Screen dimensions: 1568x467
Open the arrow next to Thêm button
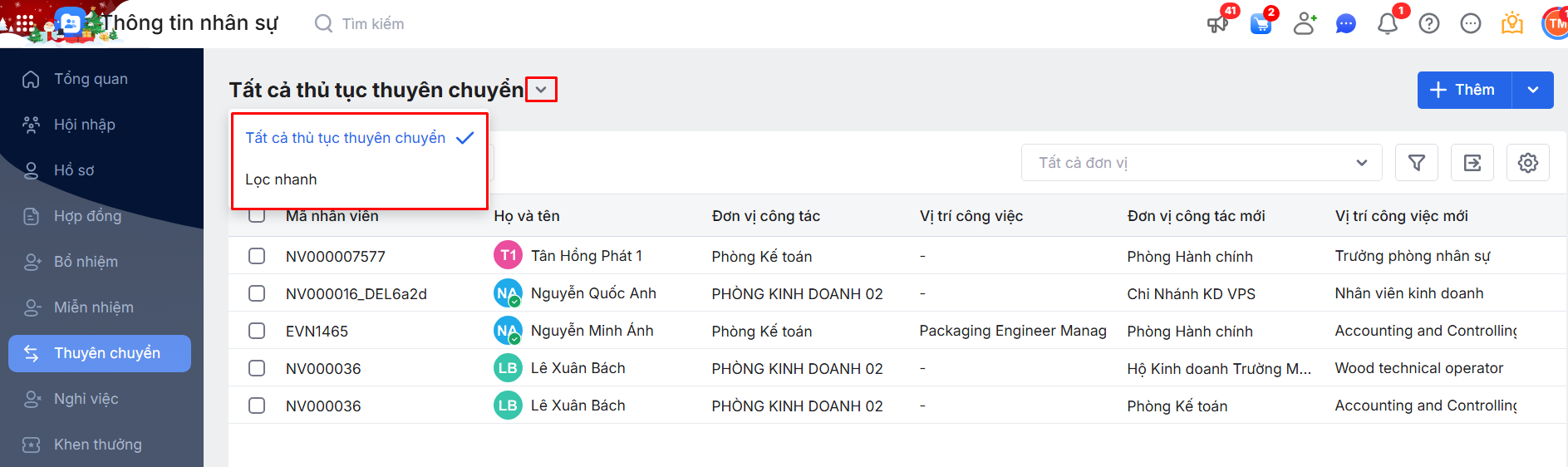point(1533,90)
